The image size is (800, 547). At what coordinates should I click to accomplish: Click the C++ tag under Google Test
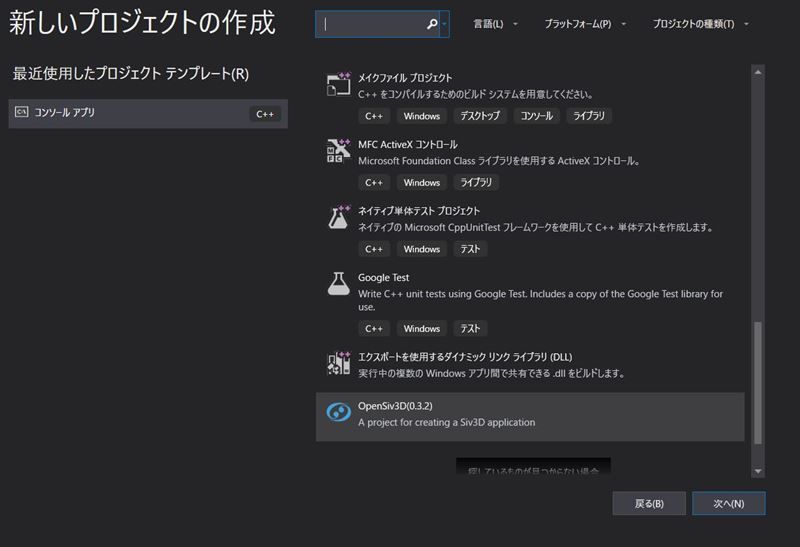[x=374, y=329]
